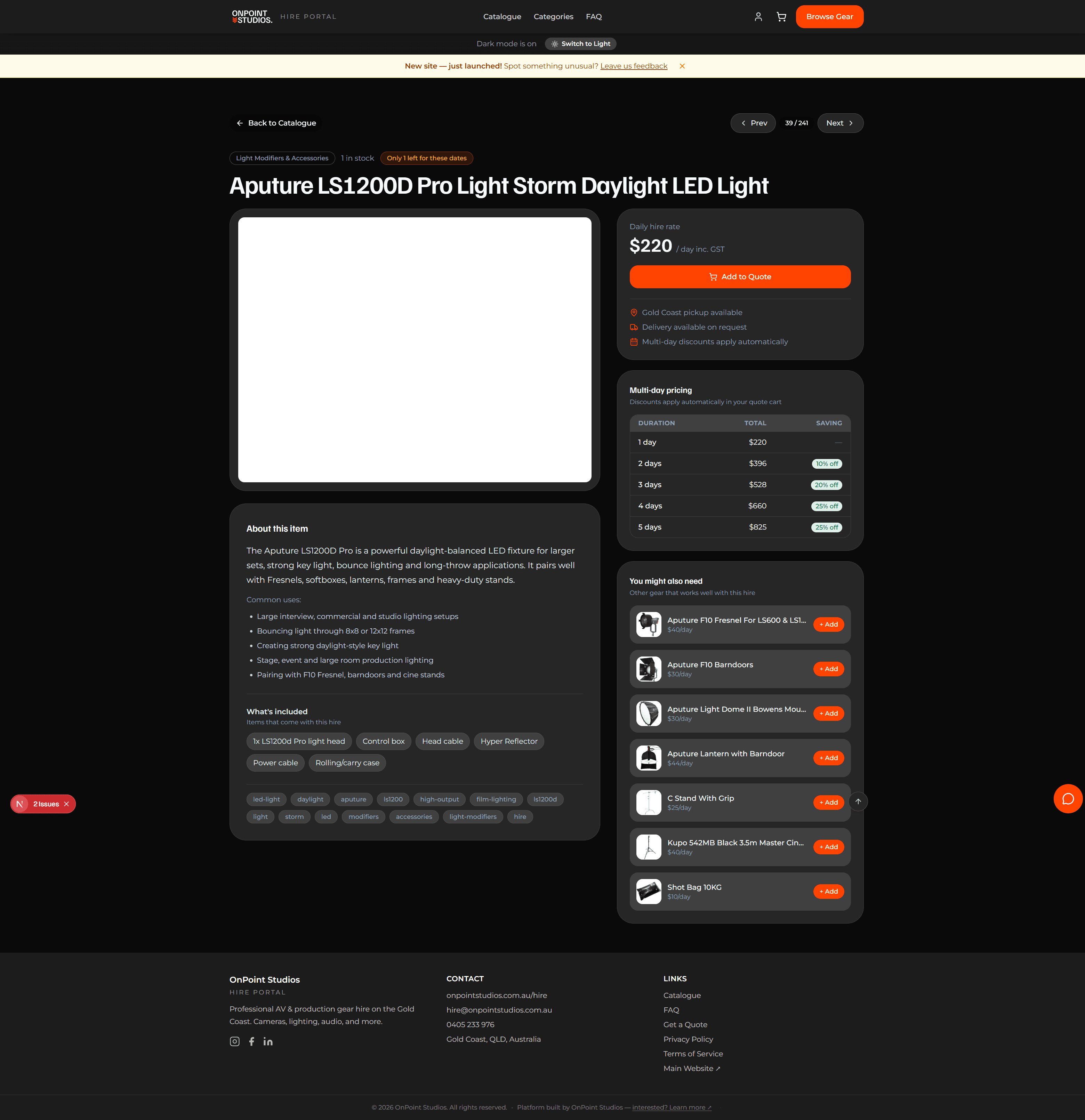Click the 'Only 1 left for these dates' badge
Screen dimensions: 1085x1120
click(x=427, y=158)
